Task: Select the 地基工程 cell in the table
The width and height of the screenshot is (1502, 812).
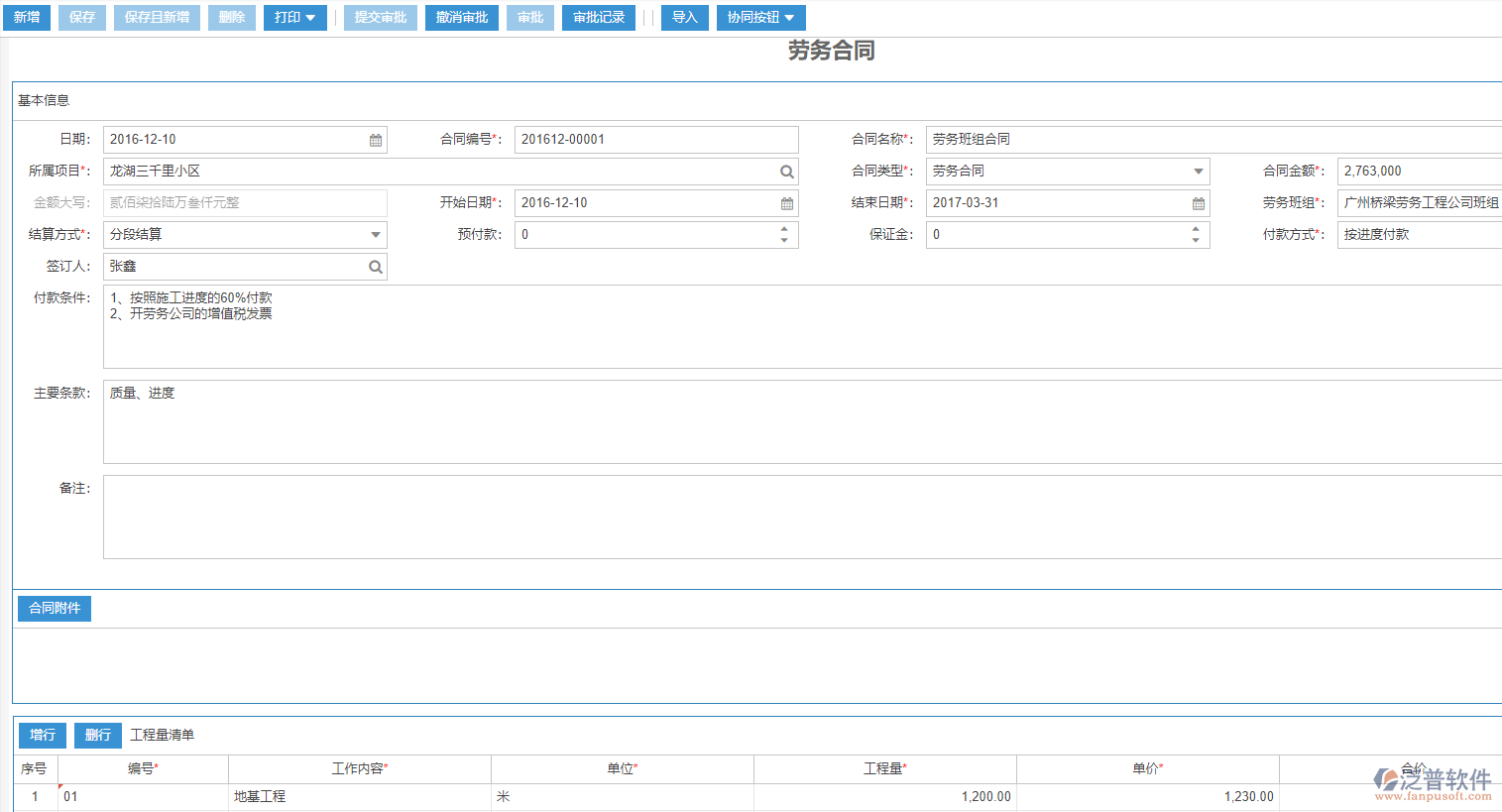Action: [x=359, y=796]
